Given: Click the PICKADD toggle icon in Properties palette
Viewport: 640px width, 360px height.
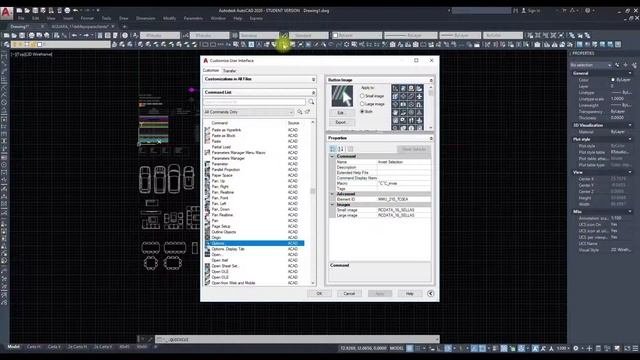Looking at the screenshot, I should pyautogui.click(x=617, y=65).
